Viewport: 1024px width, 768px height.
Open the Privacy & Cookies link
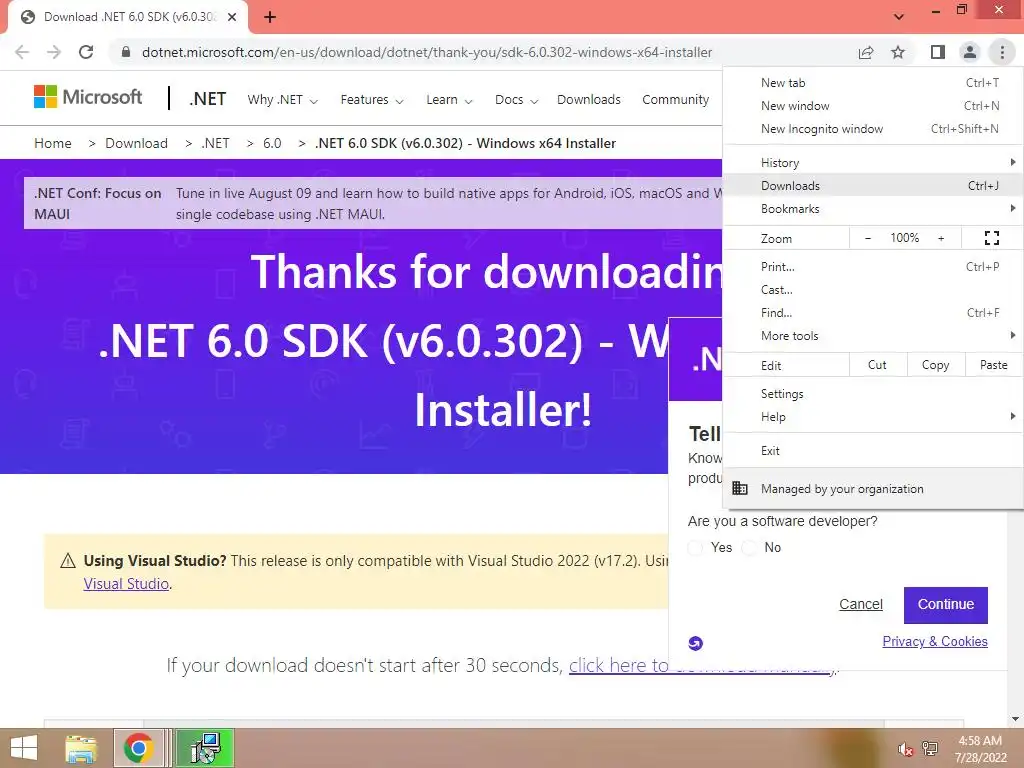(935, 641)
